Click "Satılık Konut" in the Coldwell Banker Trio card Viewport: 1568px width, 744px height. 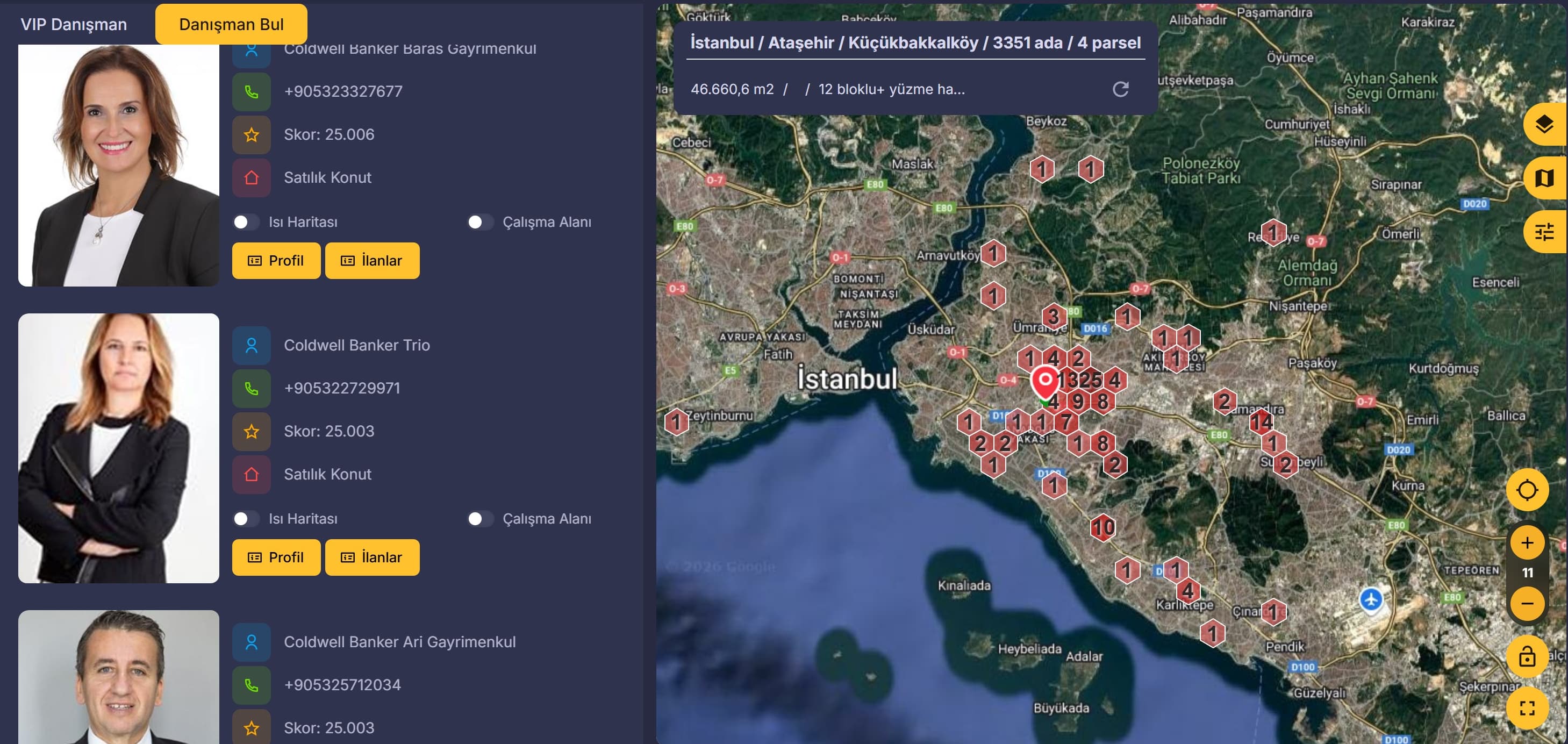[x=327, y=474]
